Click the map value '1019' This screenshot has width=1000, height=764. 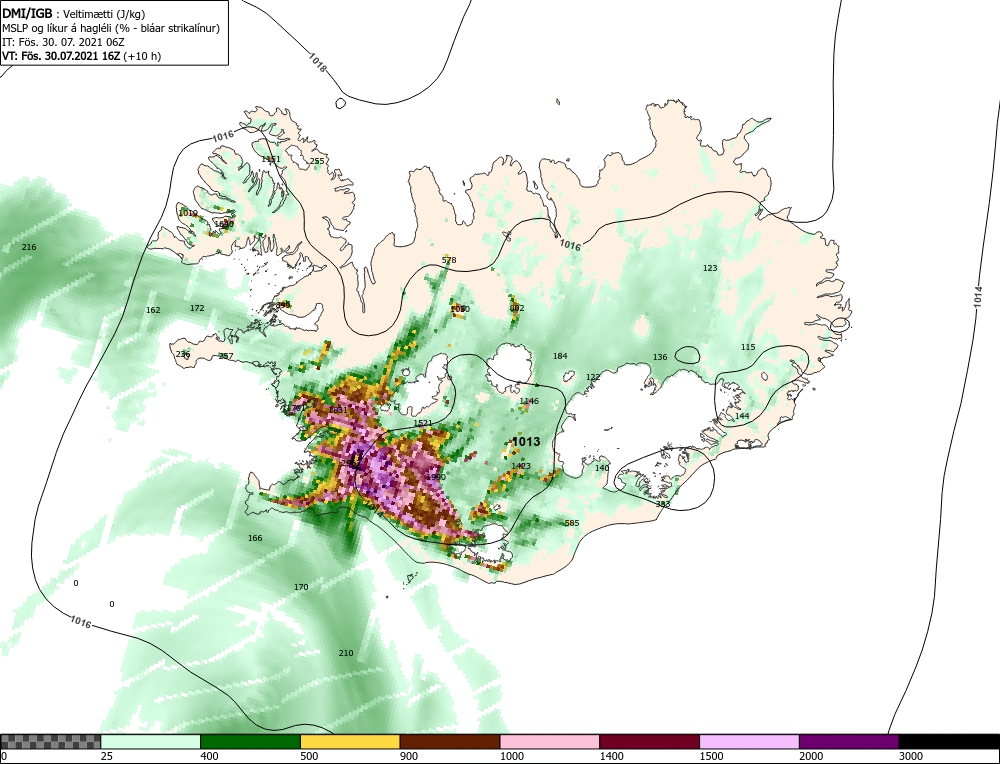click(188, 213)
